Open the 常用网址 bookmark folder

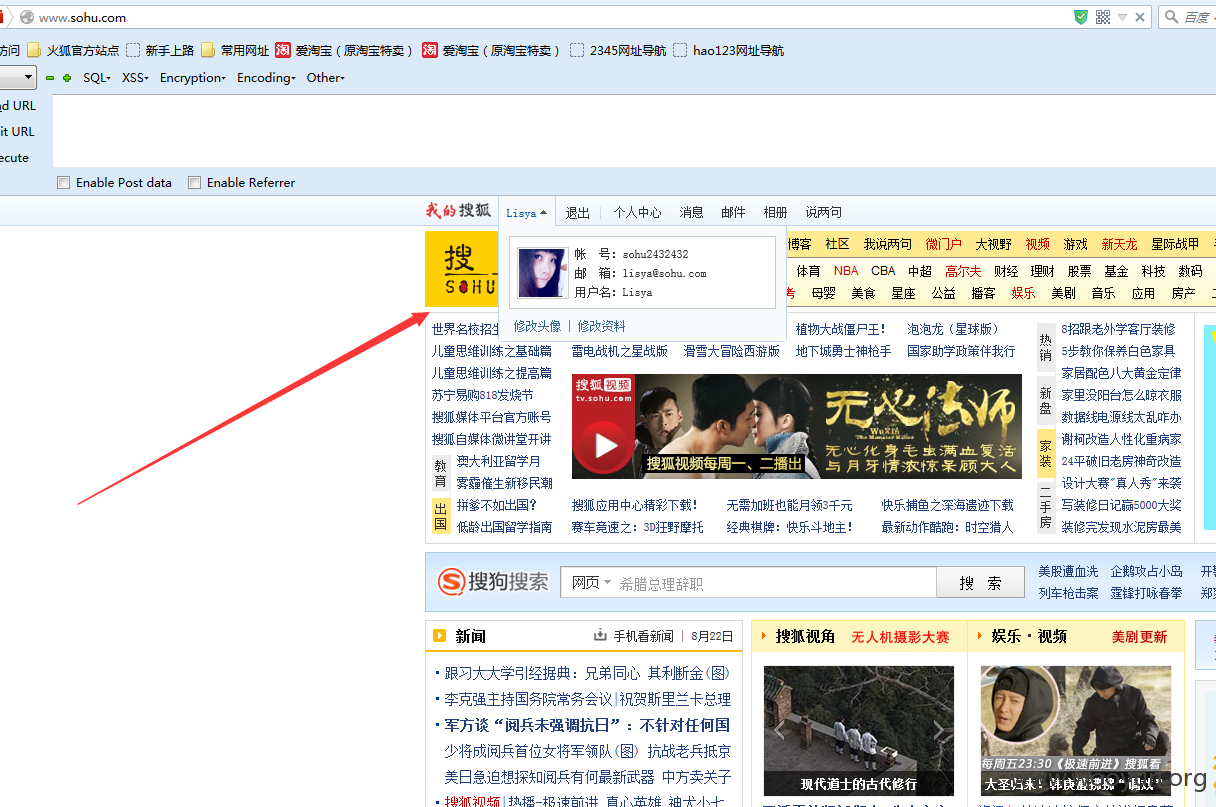click(x=235, y=50)
